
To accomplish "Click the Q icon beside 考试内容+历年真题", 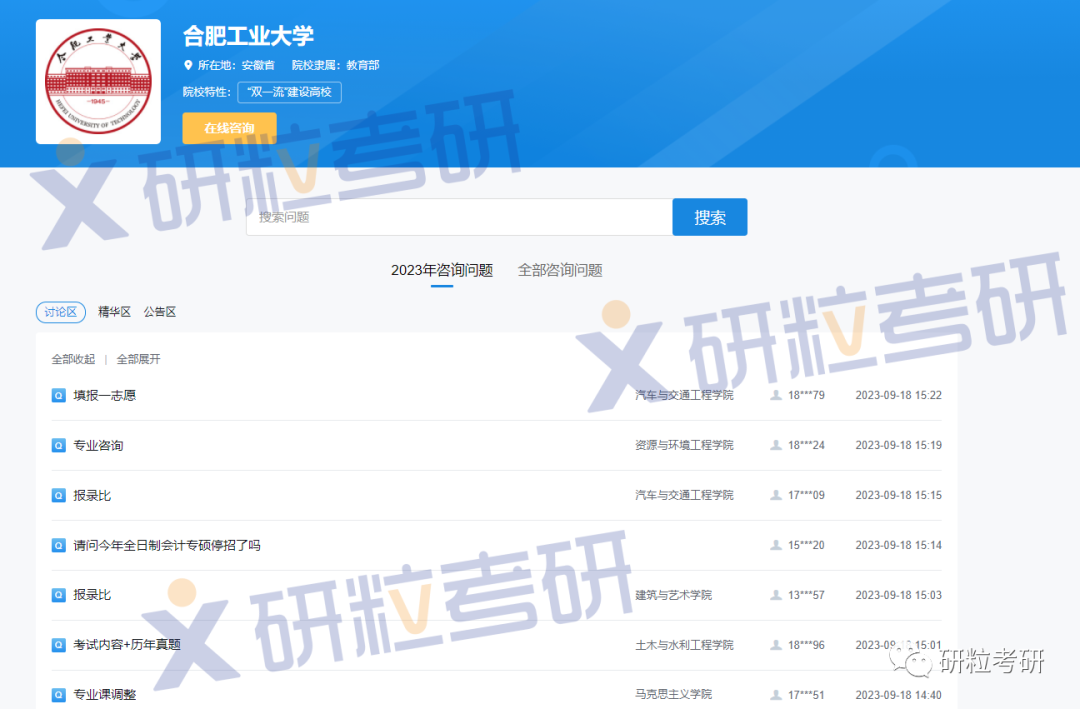I will (59, 645).
